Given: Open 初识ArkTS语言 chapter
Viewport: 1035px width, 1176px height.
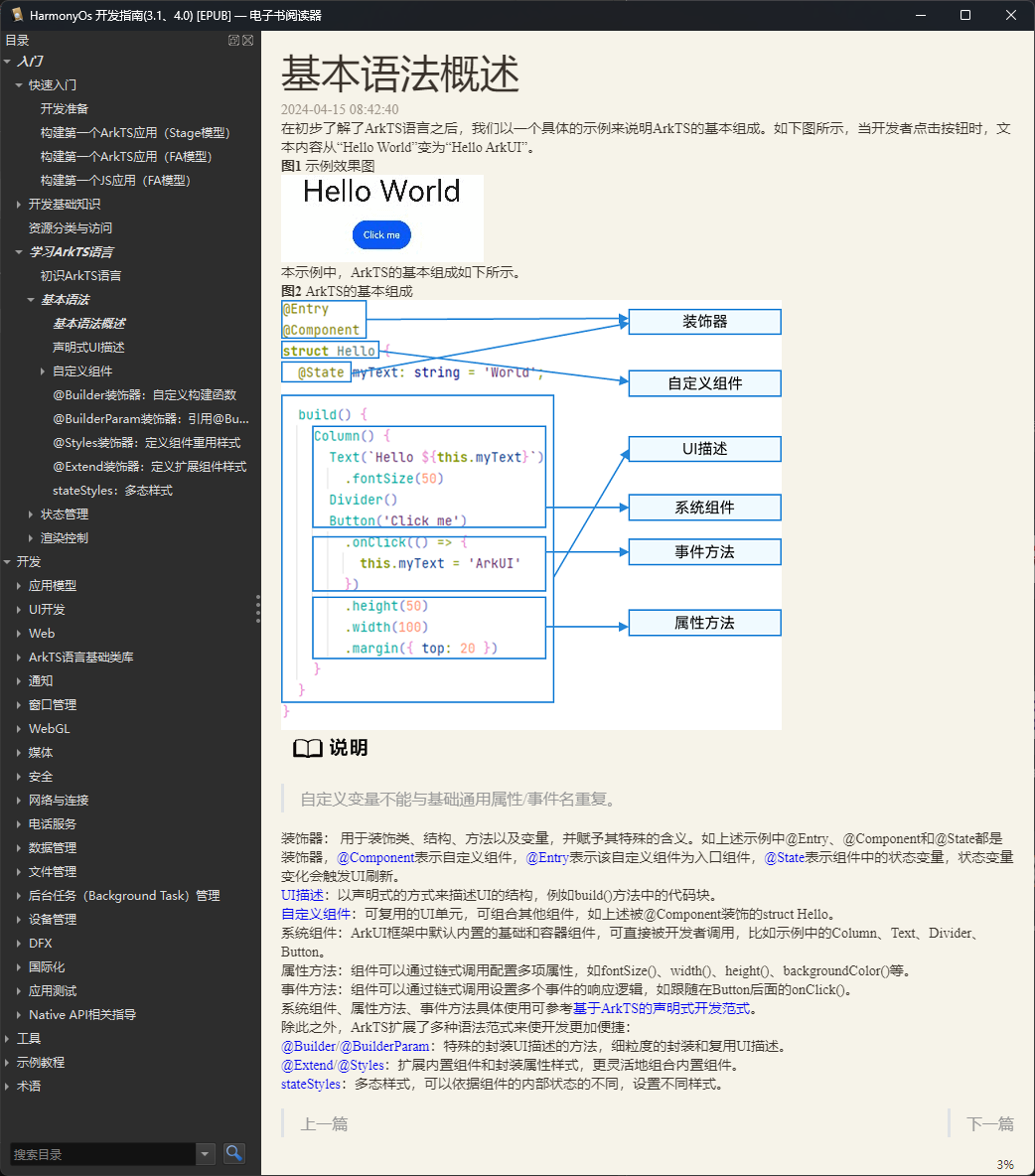Looking at the screenshot, I should coord(81,276).
